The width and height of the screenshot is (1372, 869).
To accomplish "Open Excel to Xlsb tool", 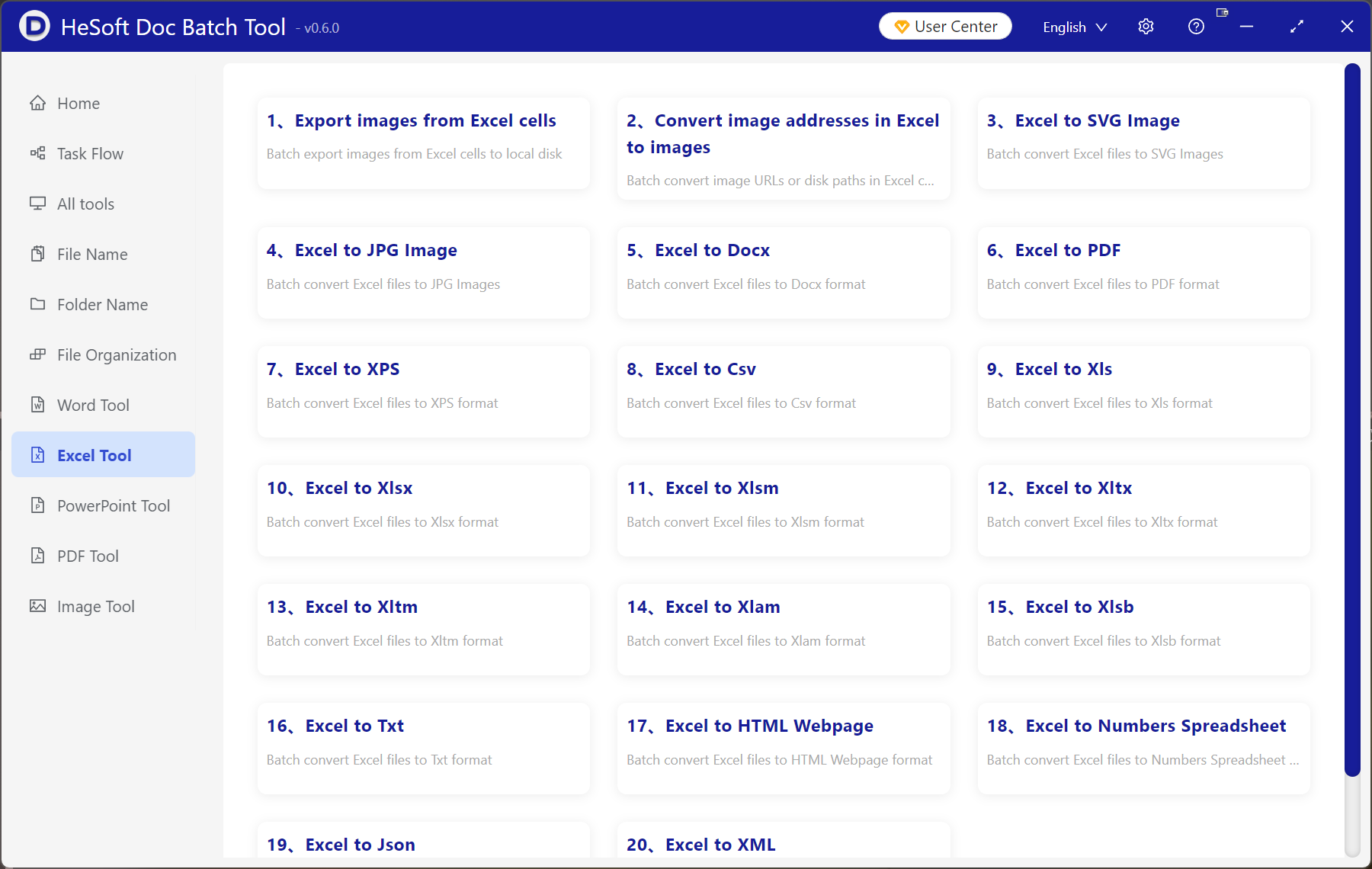I will click(1144, 630).
